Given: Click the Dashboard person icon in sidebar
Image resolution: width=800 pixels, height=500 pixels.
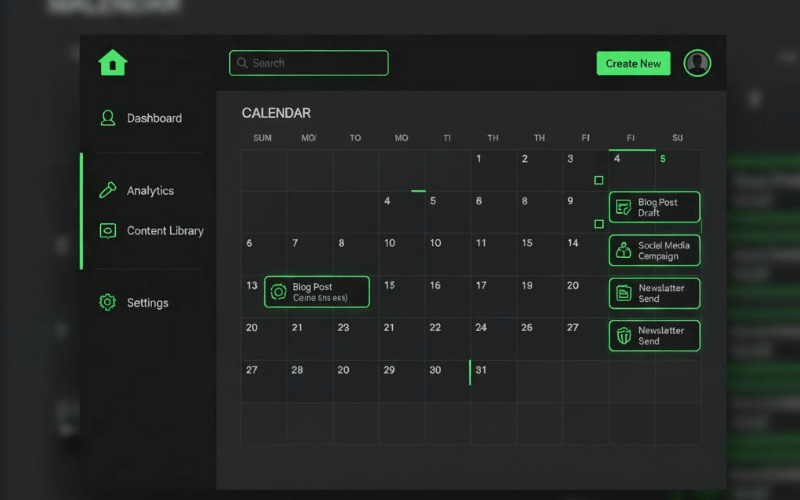Looking at the screenshot, I should pos(108,118).
